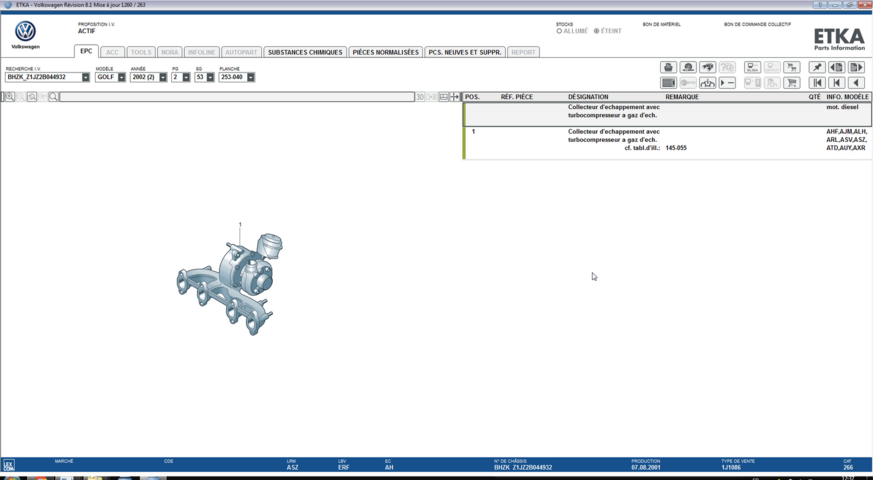Screen dimensions: 873x480
Task: Click the illustration search input field
Action: click(237, 97)
